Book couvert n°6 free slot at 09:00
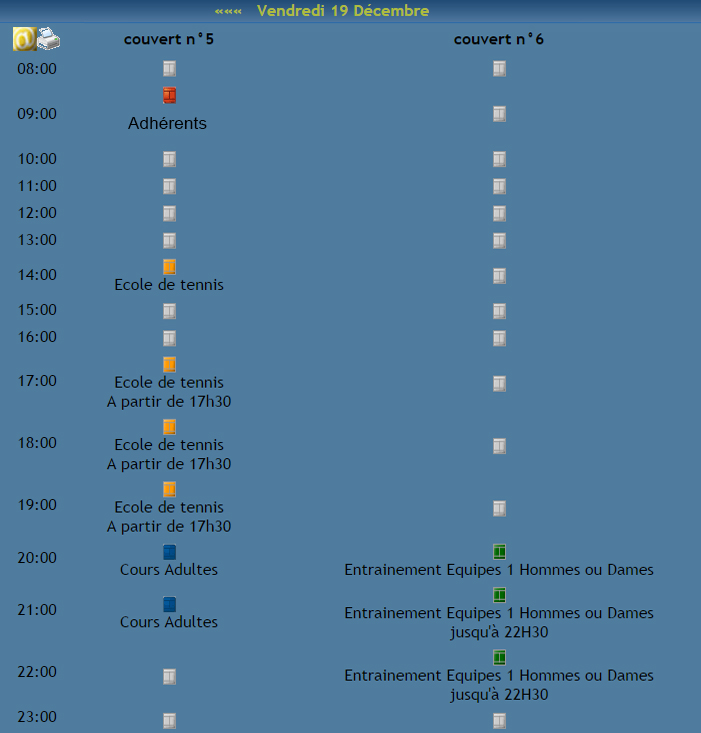Image resolution: width=701 pixels, height=733 pixels. 500,114
